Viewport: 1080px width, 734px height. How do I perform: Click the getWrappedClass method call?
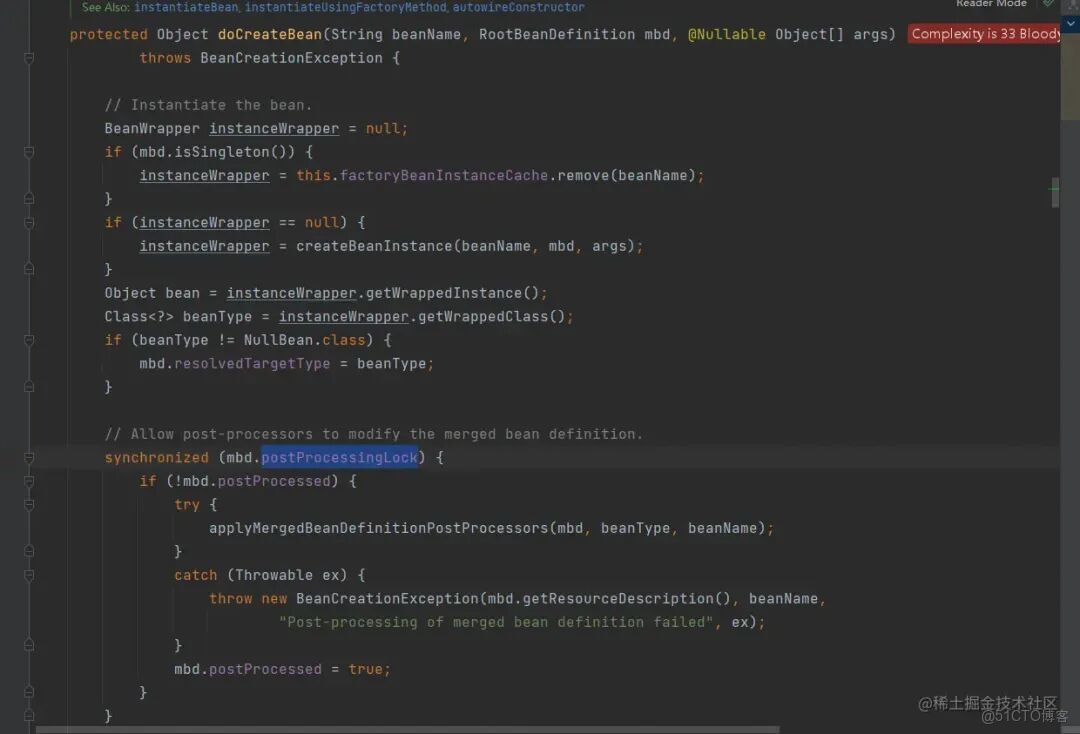[x=483, y=317]
